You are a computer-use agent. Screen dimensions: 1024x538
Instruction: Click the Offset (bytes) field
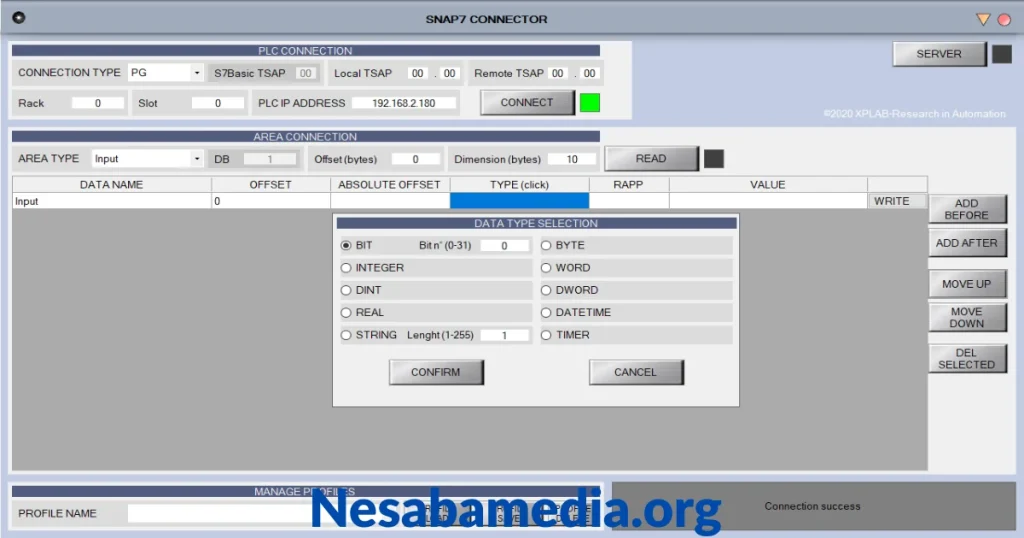(415, 159)
